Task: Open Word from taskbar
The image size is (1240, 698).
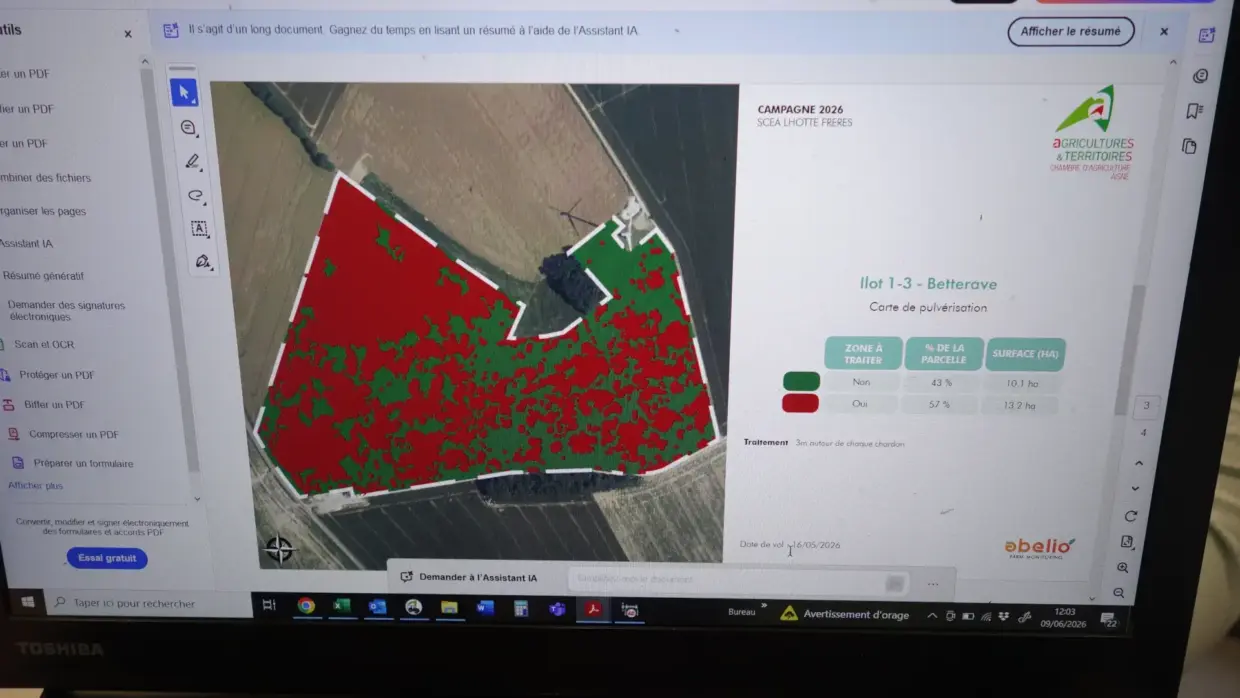Action: tap(485, 607)
